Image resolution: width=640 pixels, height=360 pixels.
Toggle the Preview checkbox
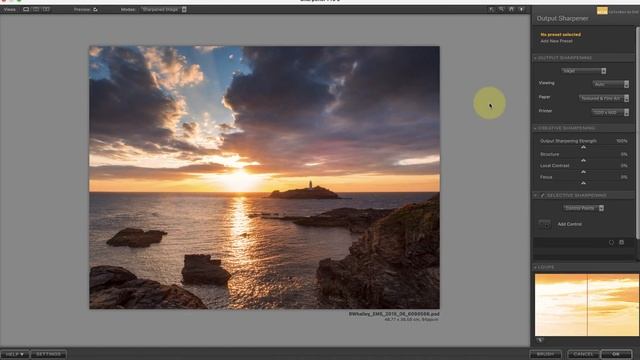(x=95, y=9)
